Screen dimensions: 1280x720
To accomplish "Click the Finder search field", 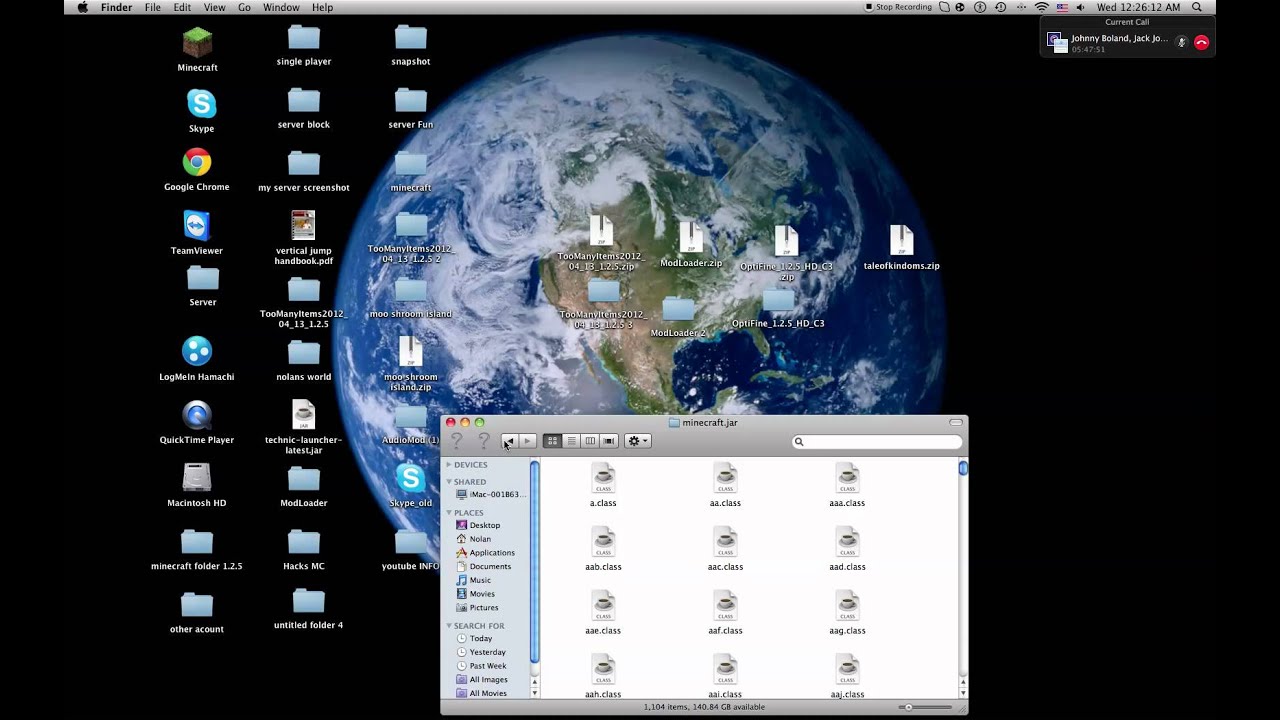I will click(x=877, y=442).
